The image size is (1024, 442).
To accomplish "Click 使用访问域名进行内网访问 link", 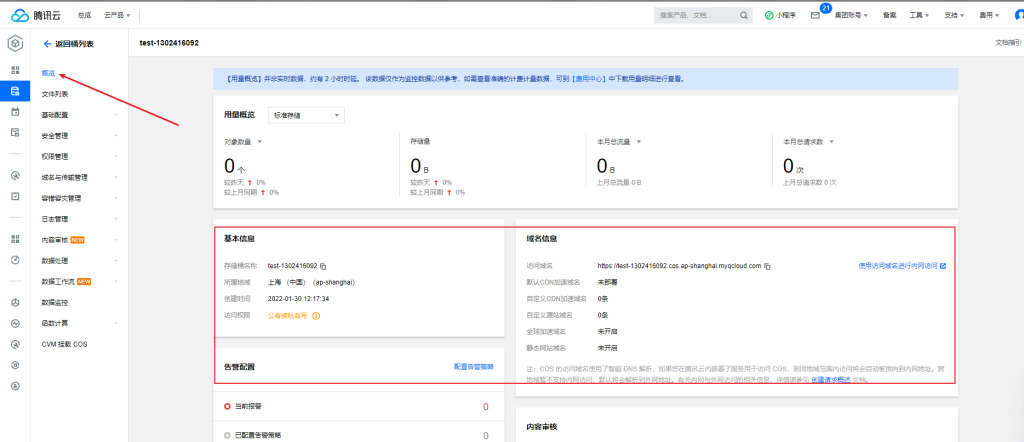I will [901, 266].
